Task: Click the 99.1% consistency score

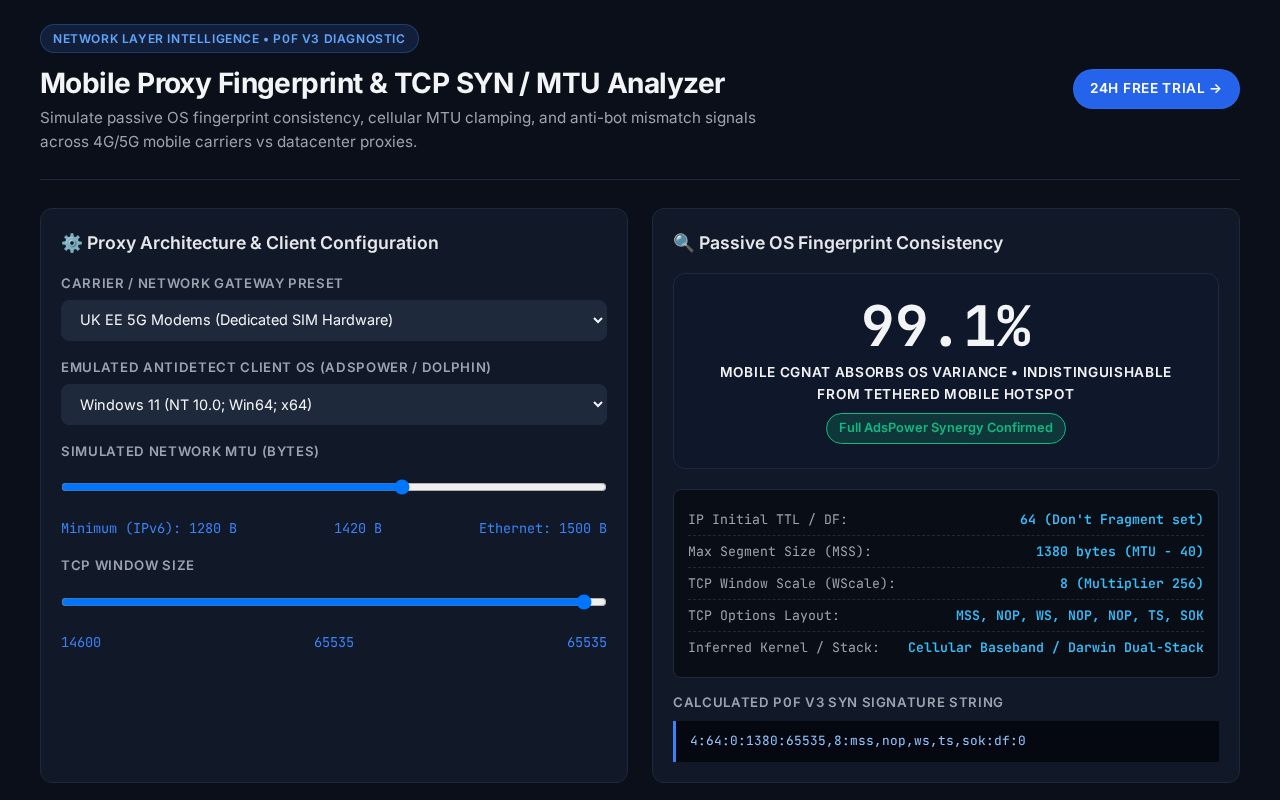Action: point(946,326)
